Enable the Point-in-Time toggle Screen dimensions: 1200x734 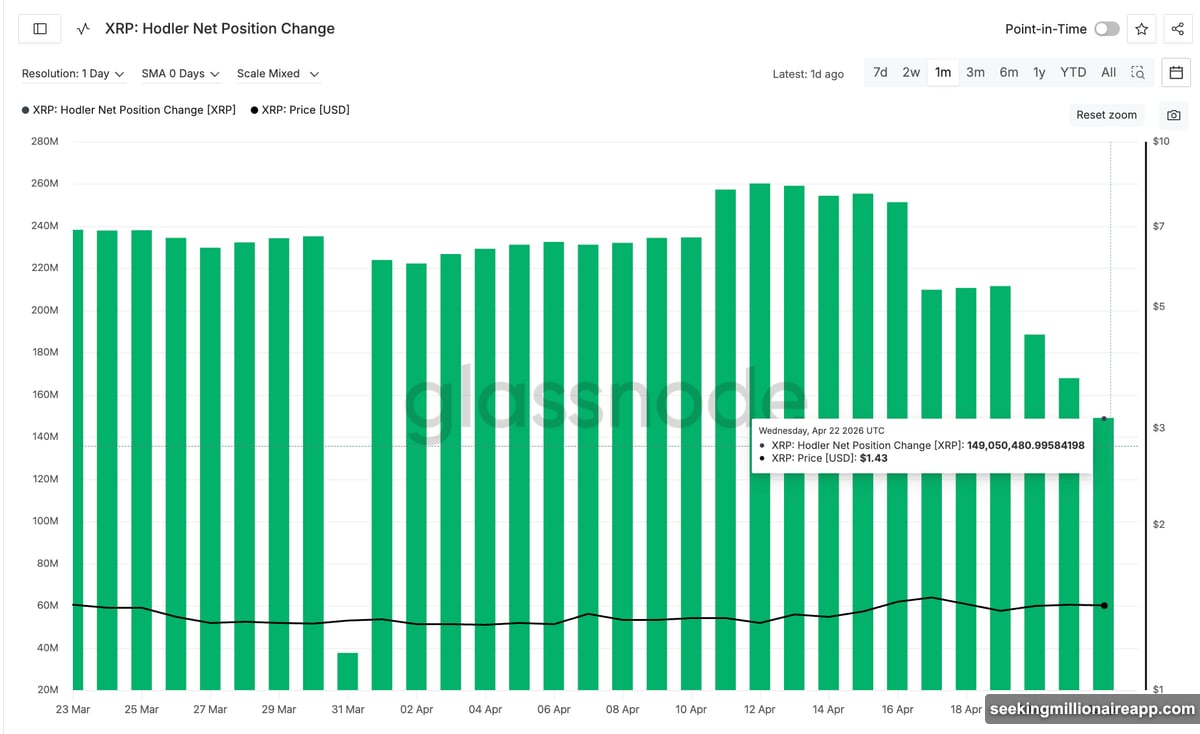tap(1107, 29)
